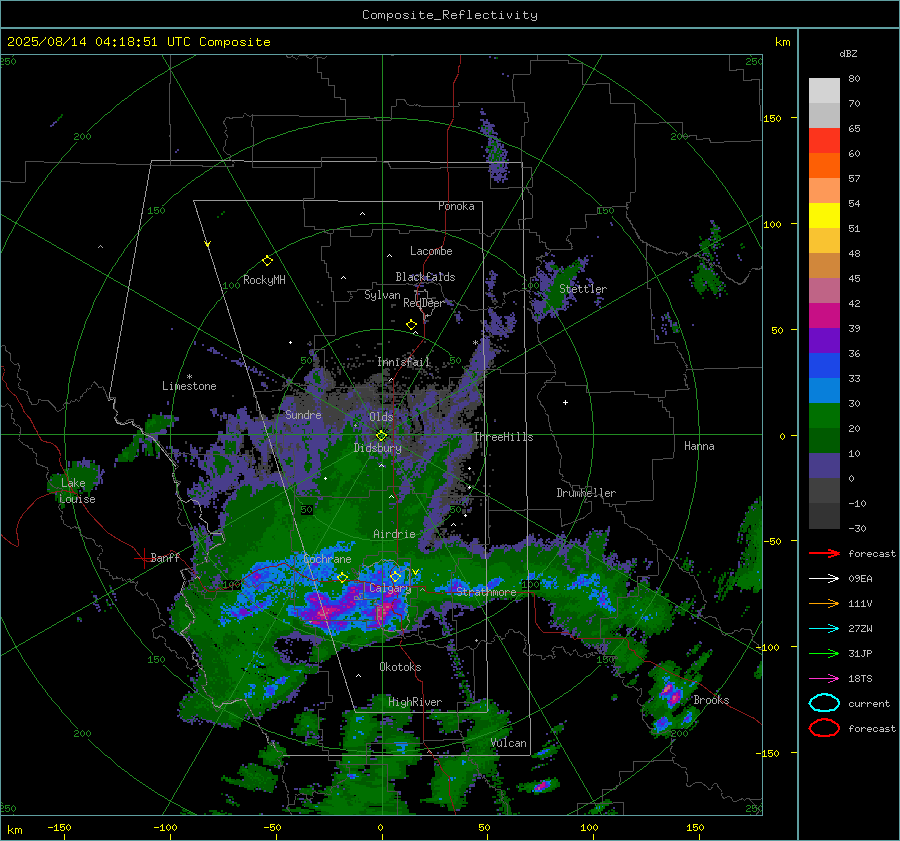
Task: Click the blue 36 dBZ color swatch
Action: 824,365
